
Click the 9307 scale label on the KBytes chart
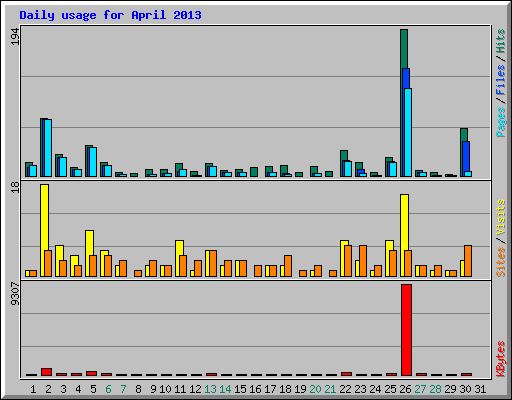click(15, 294)
